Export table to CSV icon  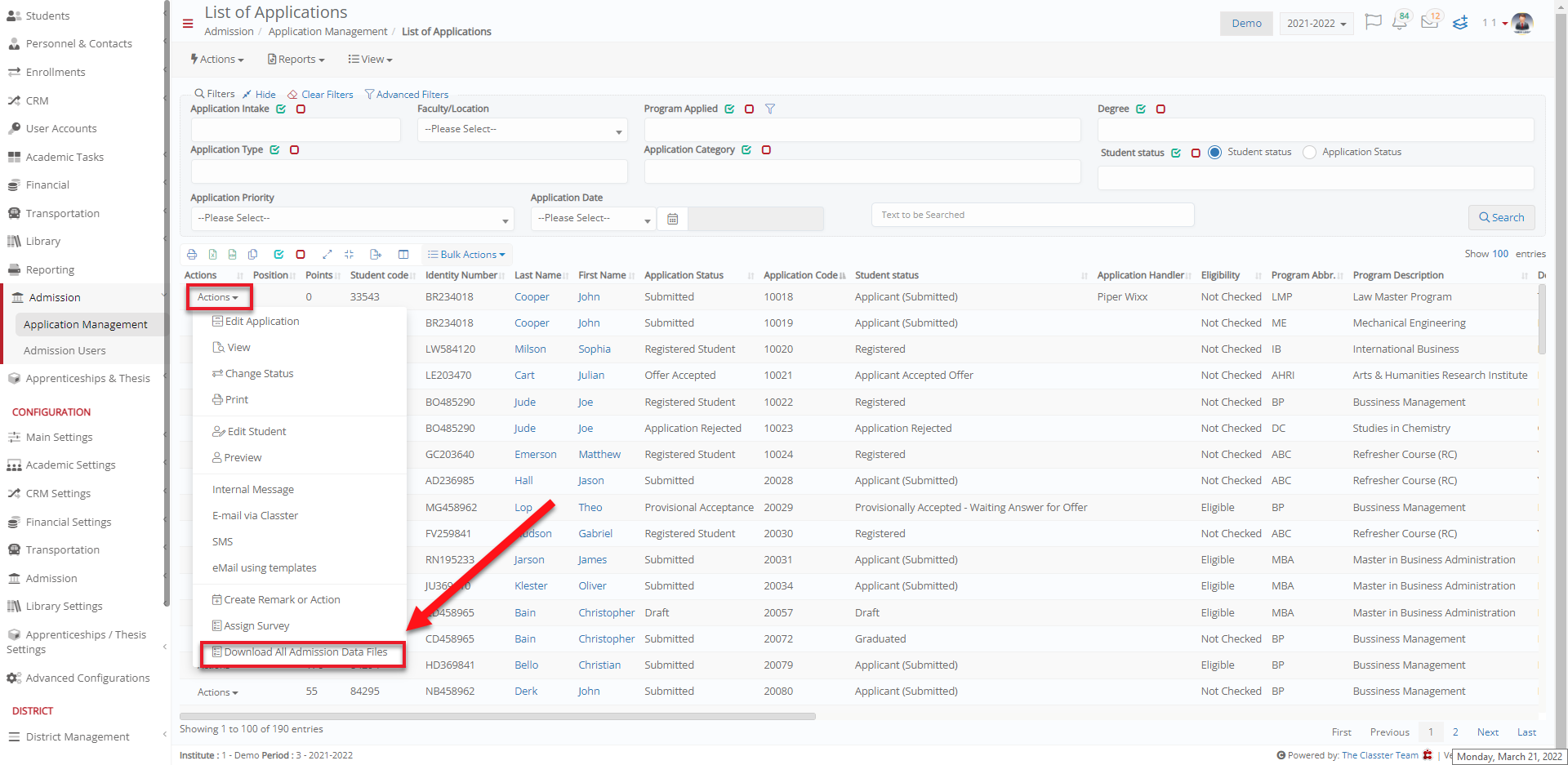click(x=232, y=254)
